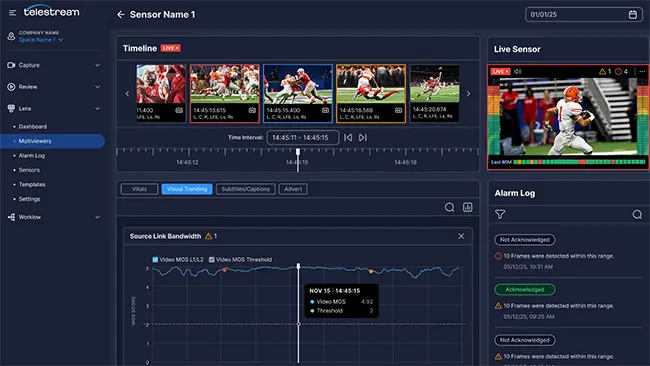Image resolution: width=650 pixels, height=366 pixels.
Task: Open the Live Sensor more options menu
Action: click(642, 72)
